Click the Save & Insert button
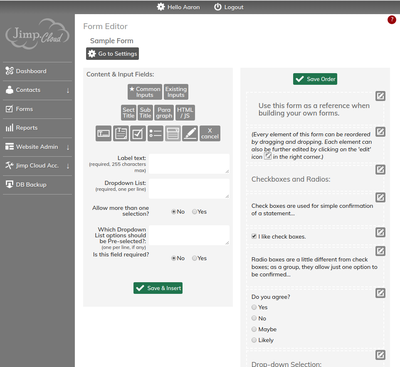 [158, 288]
